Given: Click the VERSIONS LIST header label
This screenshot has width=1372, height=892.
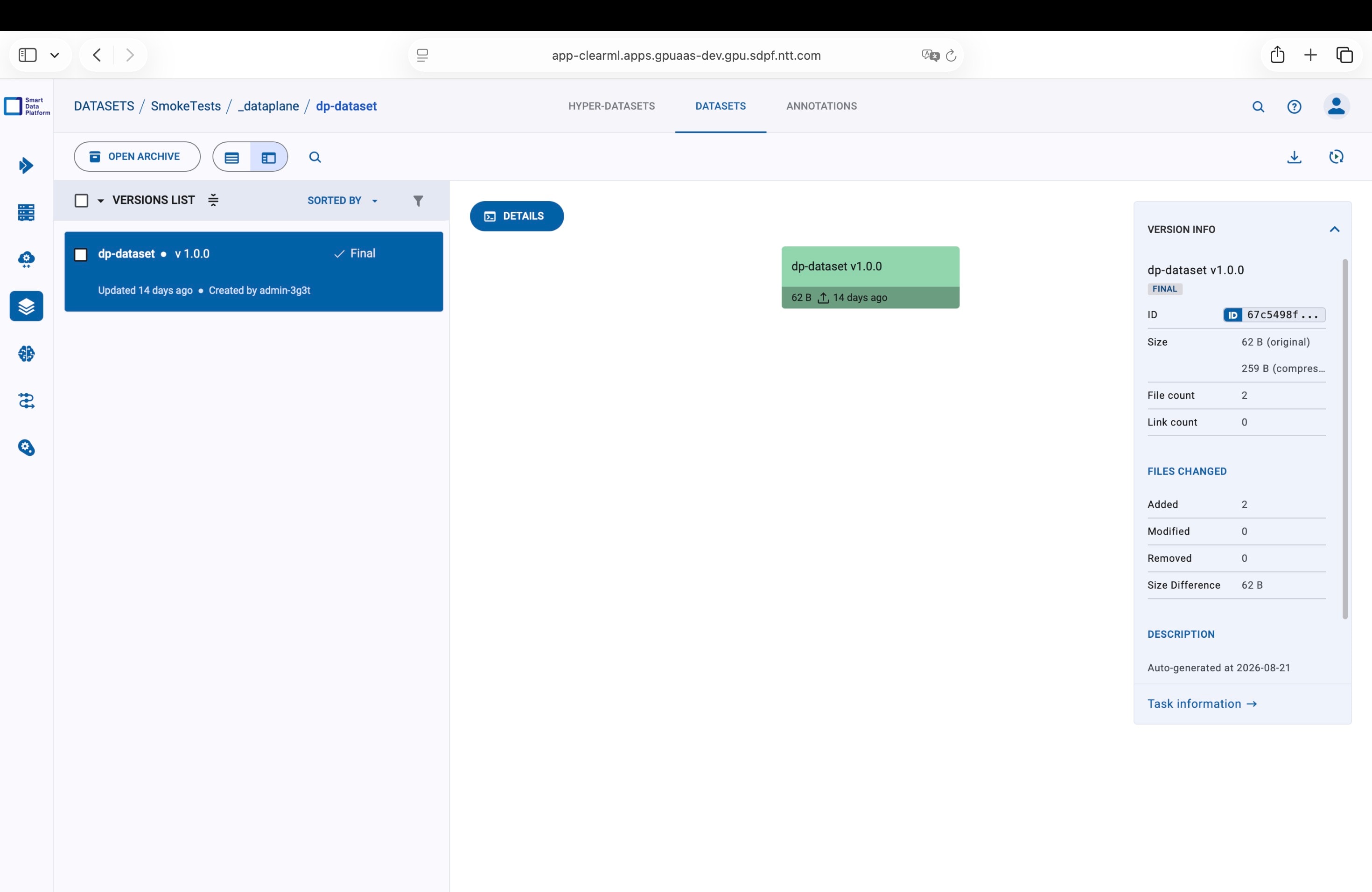Looking at the screenshot, I should click(x=154, y=200).
